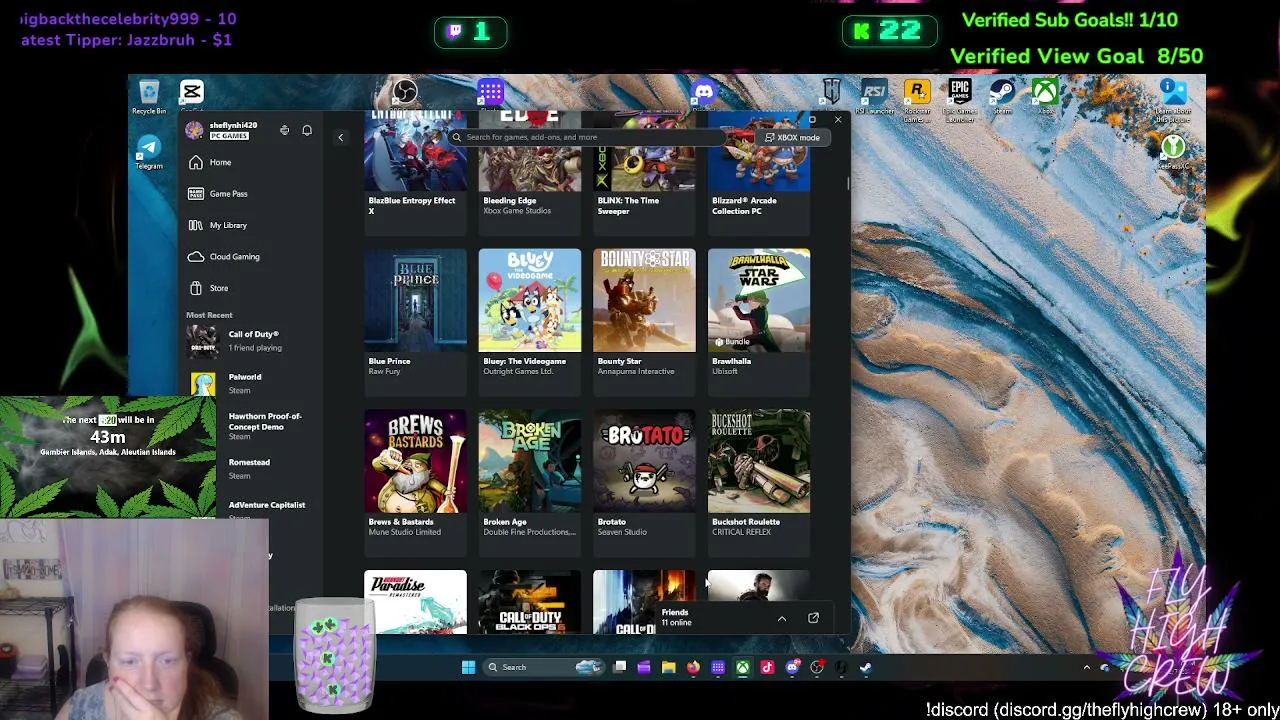Go back with the Xbox back arrow
Viewport: 1280px width, 720px height.
pyautogui.click(x=340, y=137)
